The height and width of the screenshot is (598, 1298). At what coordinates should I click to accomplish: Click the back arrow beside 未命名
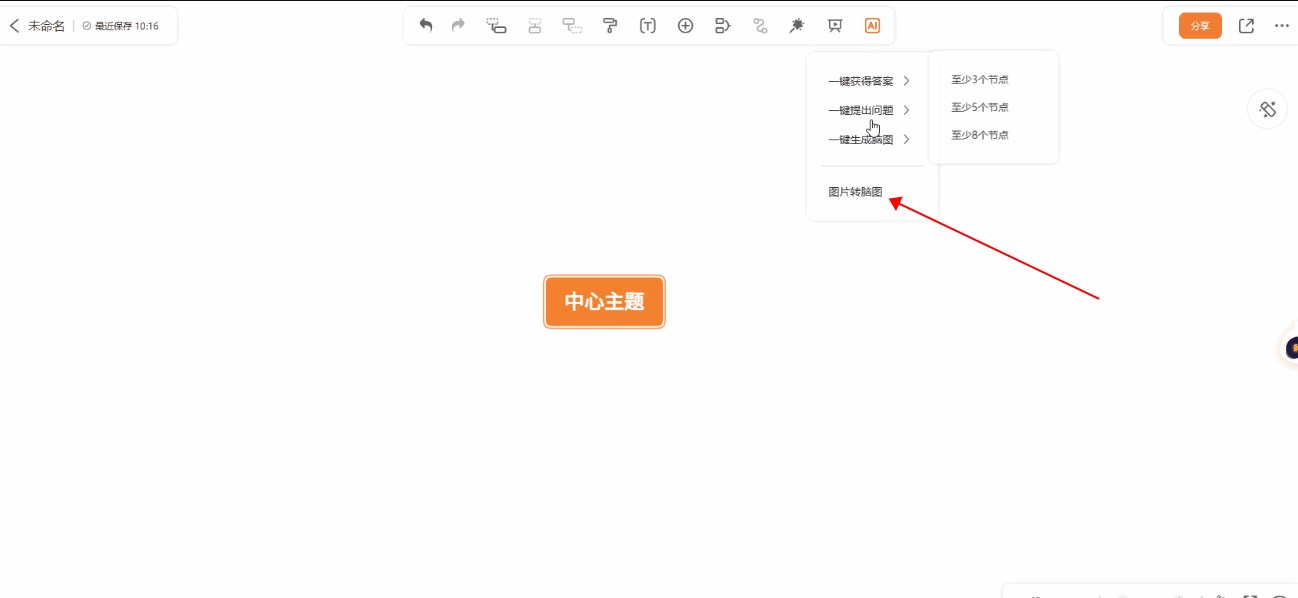tap(14, 26)
